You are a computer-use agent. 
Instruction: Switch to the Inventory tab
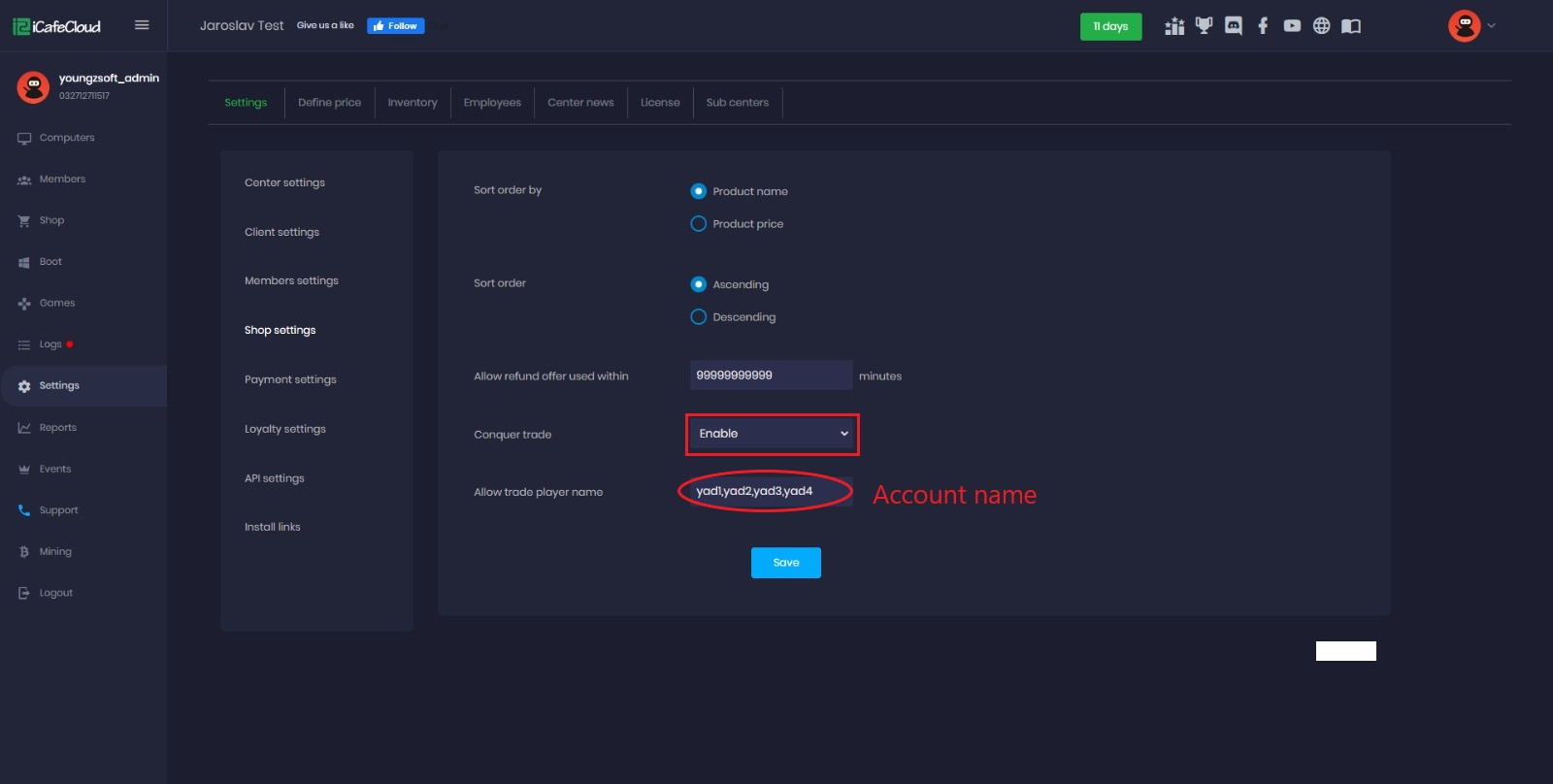413,103
